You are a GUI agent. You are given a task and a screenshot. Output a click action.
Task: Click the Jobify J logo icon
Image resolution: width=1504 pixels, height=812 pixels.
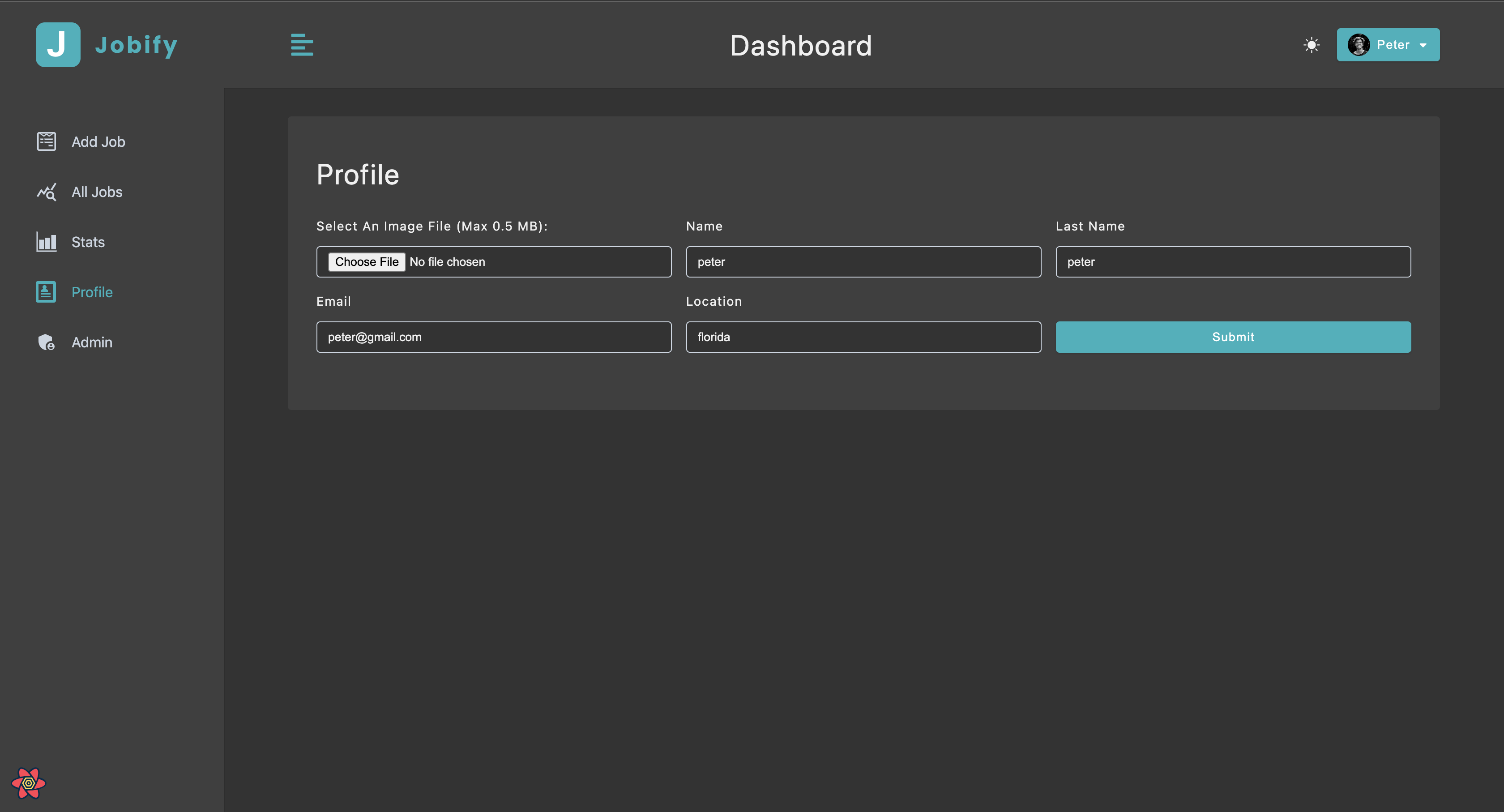[58, 45]
